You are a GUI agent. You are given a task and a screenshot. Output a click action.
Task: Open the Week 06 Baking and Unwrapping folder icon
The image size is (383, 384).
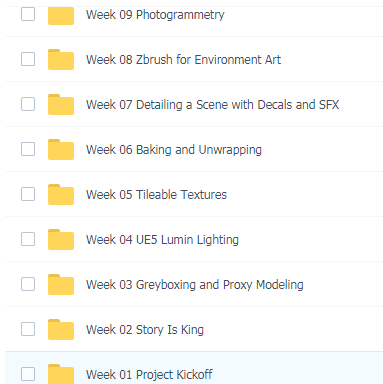click(61, 150)
